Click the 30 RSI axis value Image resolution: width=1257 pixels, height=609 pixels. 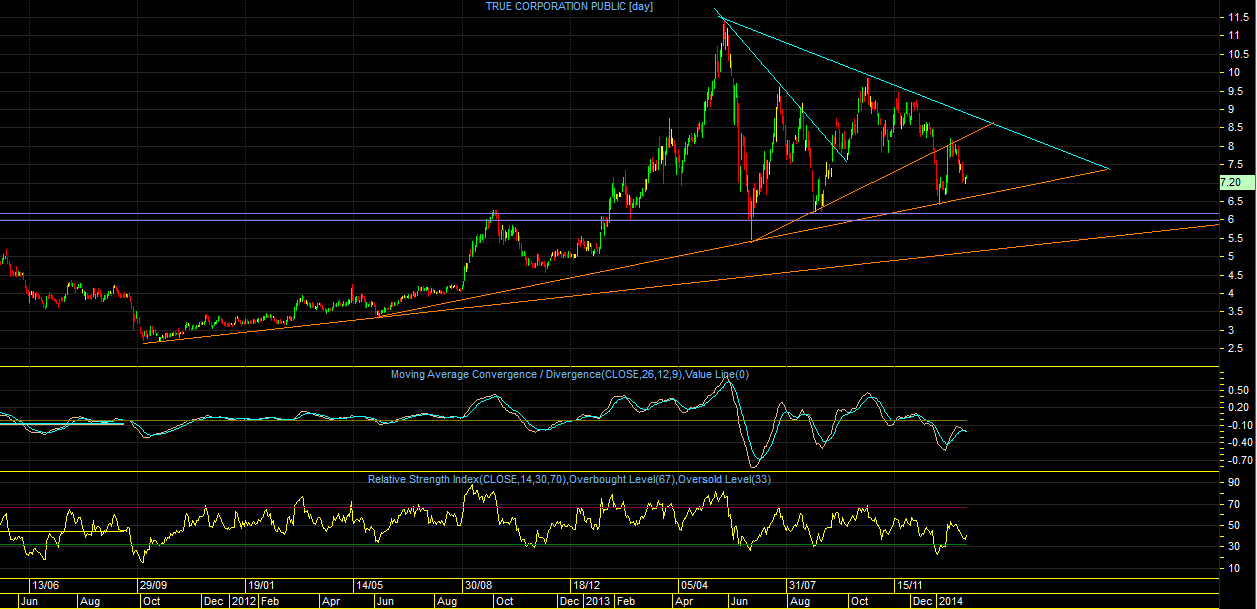click(1233, 546)
